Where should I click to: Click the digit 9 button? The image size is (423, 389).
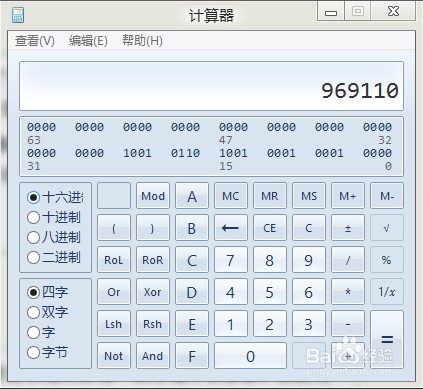309,260
